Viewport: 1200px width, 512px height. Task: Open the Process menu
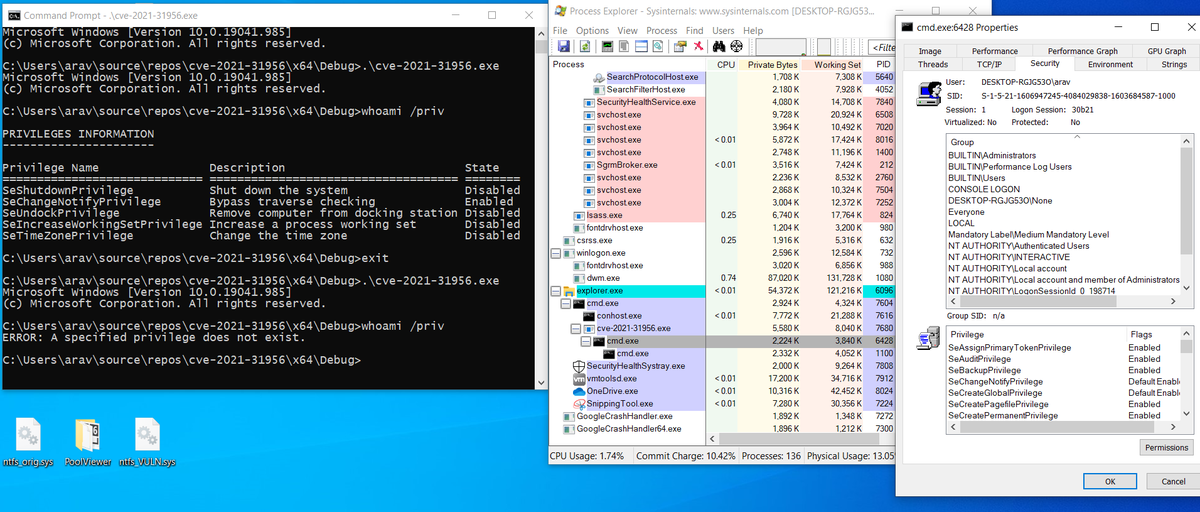pyautogui.click(x=661, y=31)
